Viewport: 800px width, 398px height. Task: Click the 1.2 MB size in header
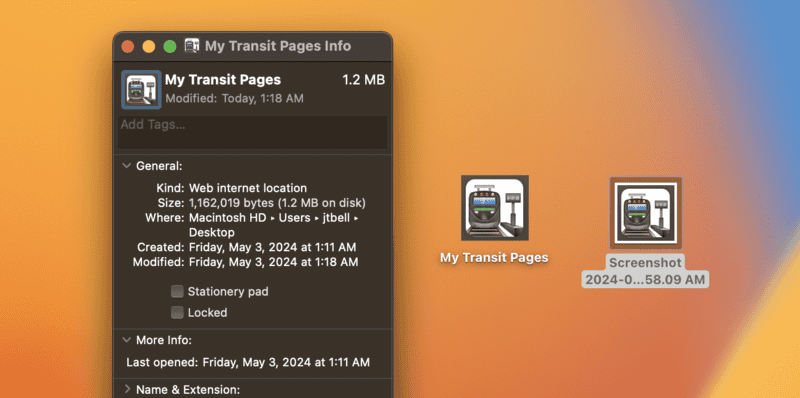pos(363,80)
